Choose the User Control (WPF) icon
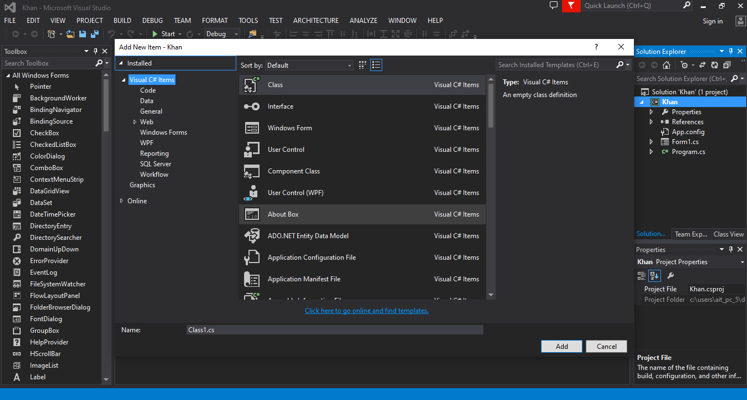This screenshot has width=747, height=400. tap(252, 192)
